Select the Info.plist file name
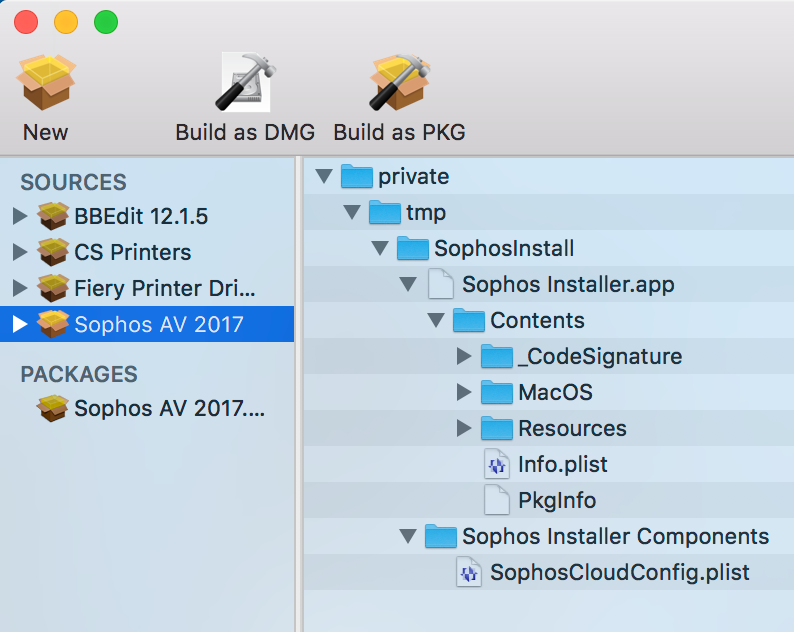Screen dimensions: 794x632 pos(563,464)
